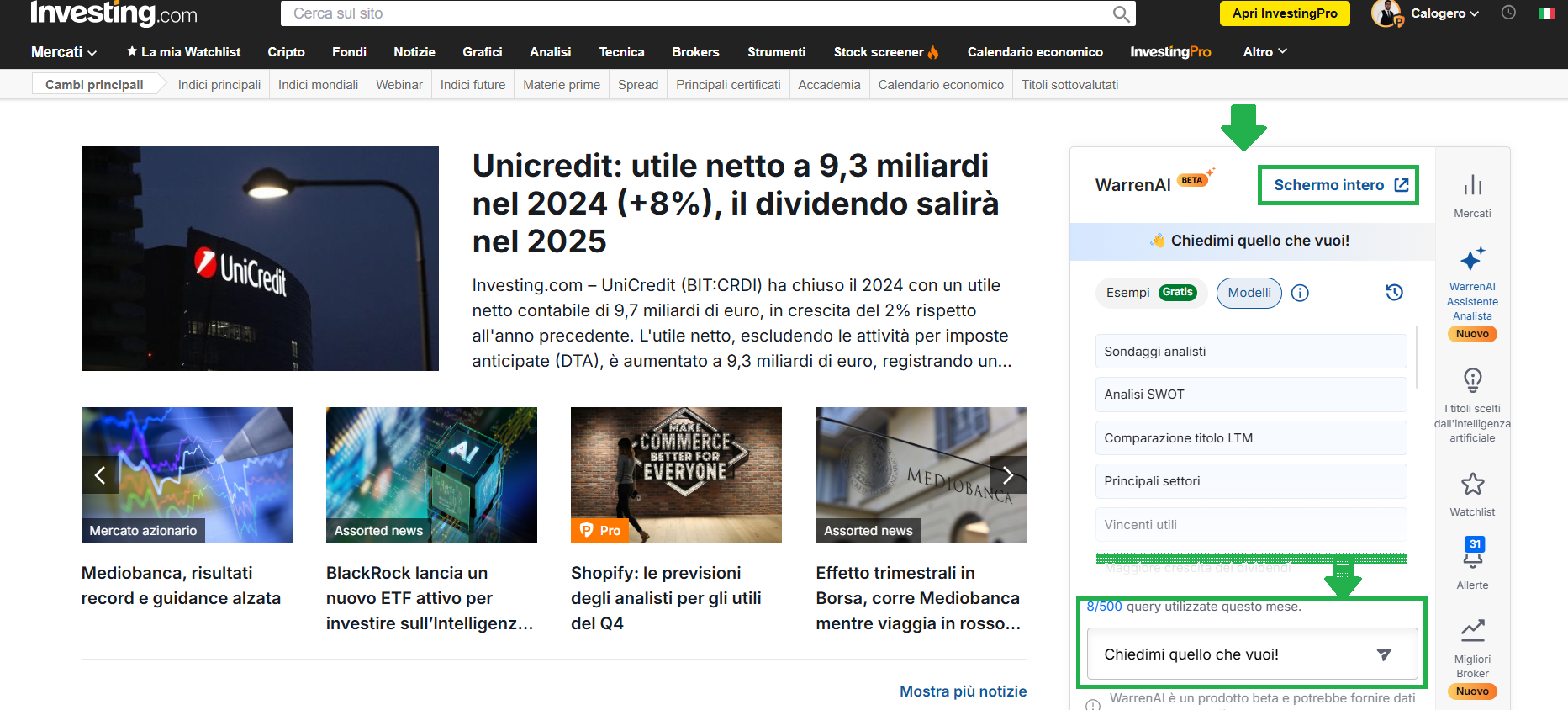Open the star La mia Watchlist
The width and height of the screenshot is (1568, 710).
coord(183,52)
